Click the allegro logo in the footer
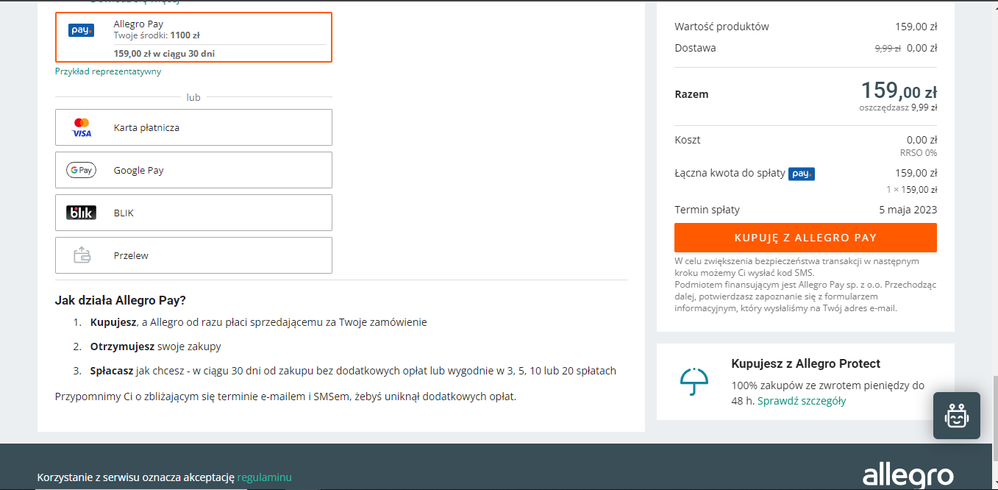Screen dimensions: 998x490 coord(908,475)
